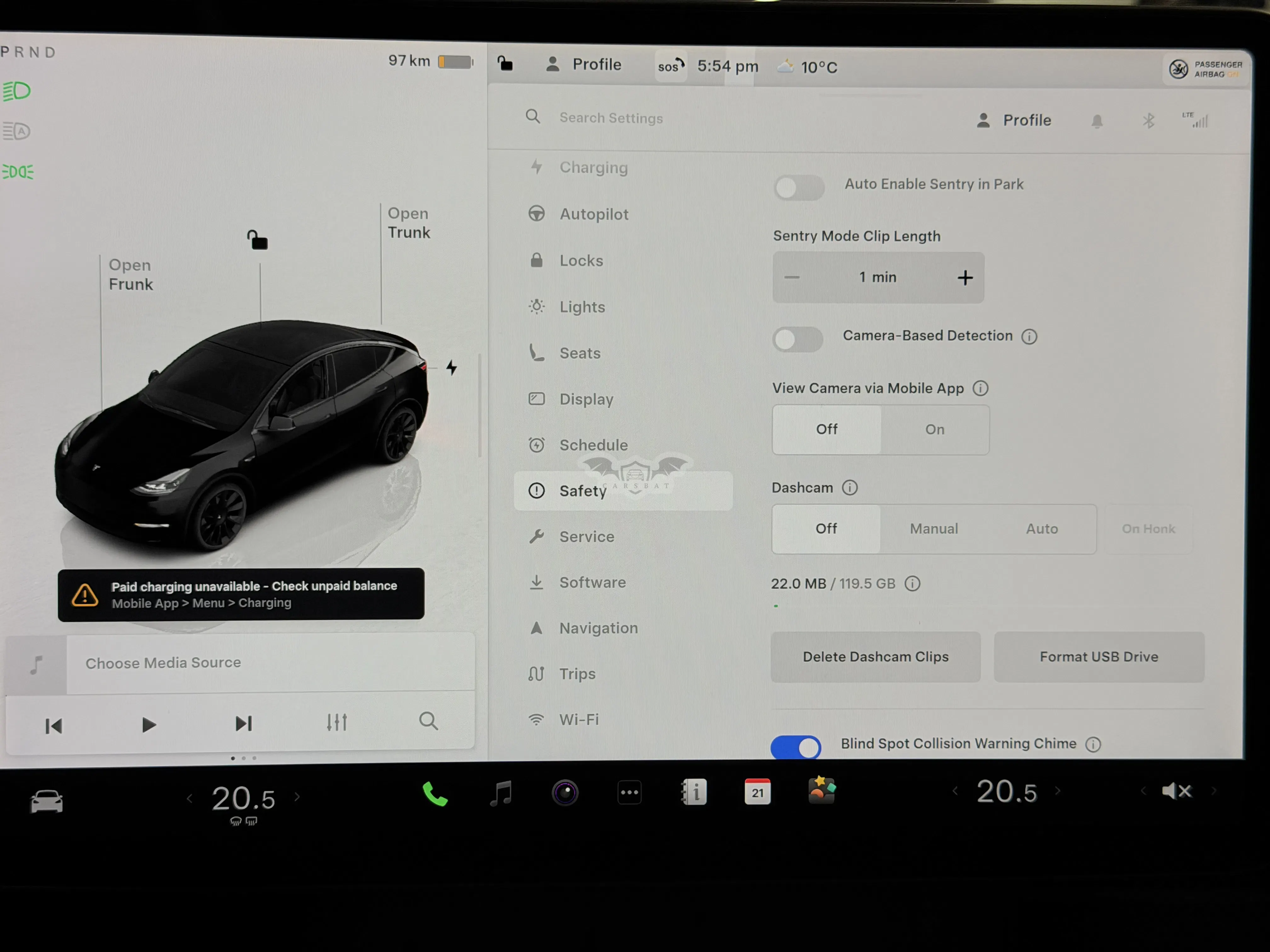Tap the auto high beam icon
Viewport: 1270px width, 952px height.
[x=17, y=131]
